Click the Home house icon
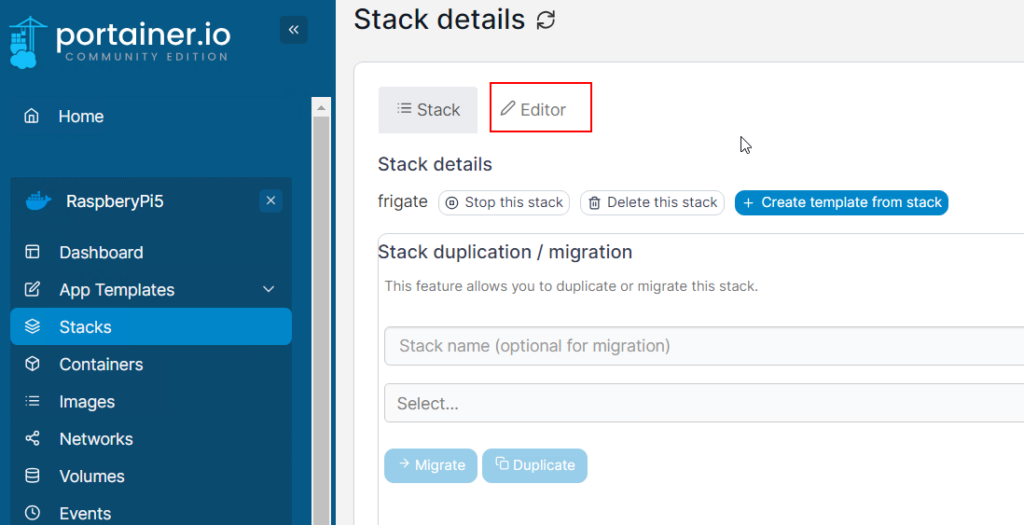1024x525 pixels. click(x=31, y=116)
